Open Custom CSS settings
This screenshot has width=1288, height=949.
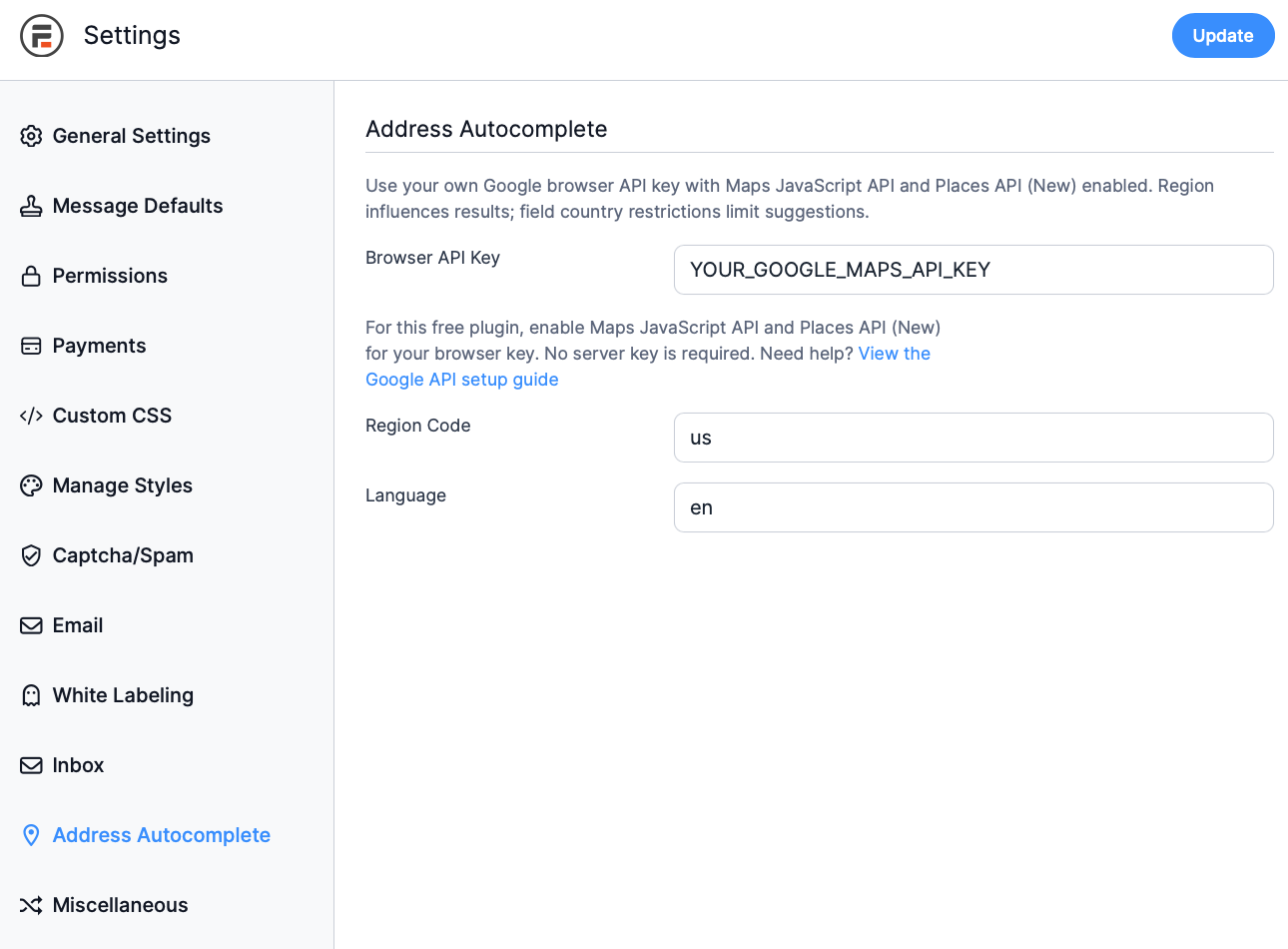[x=112, y=416]
